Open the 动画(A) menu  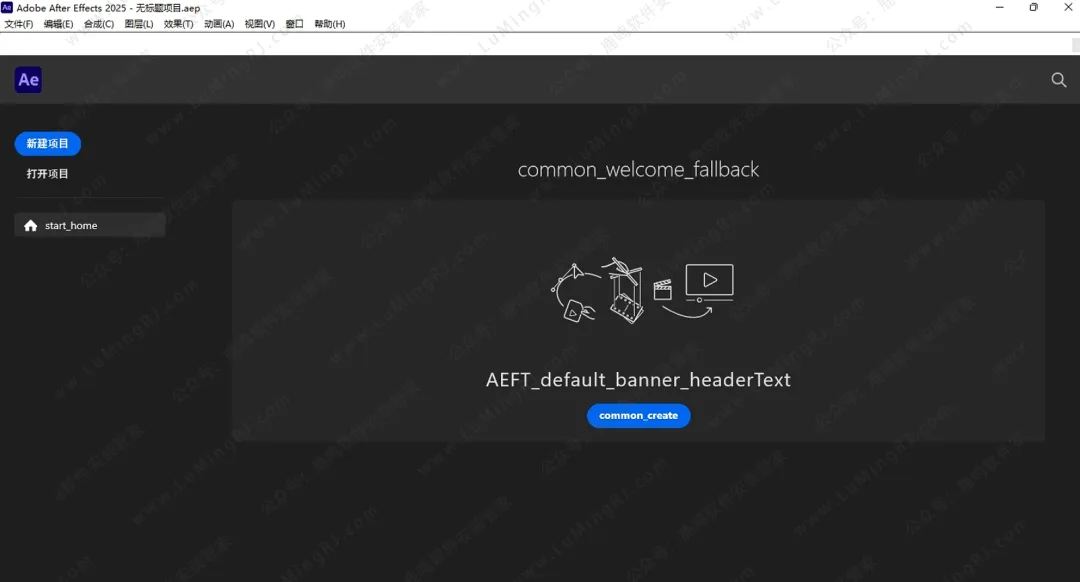[219, 24]
